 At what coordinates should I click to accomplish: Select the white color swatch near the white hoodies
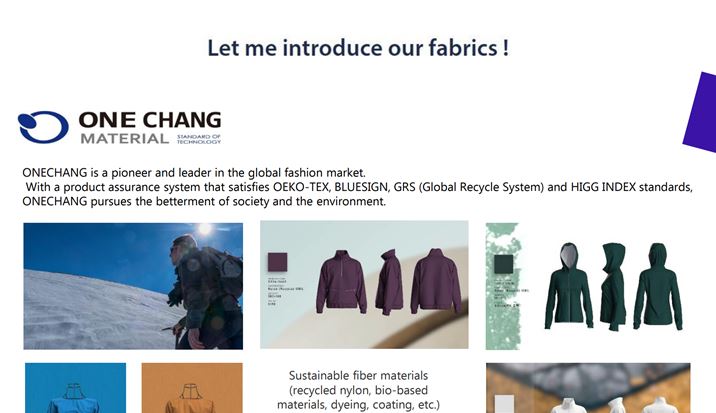pos(505,404)
